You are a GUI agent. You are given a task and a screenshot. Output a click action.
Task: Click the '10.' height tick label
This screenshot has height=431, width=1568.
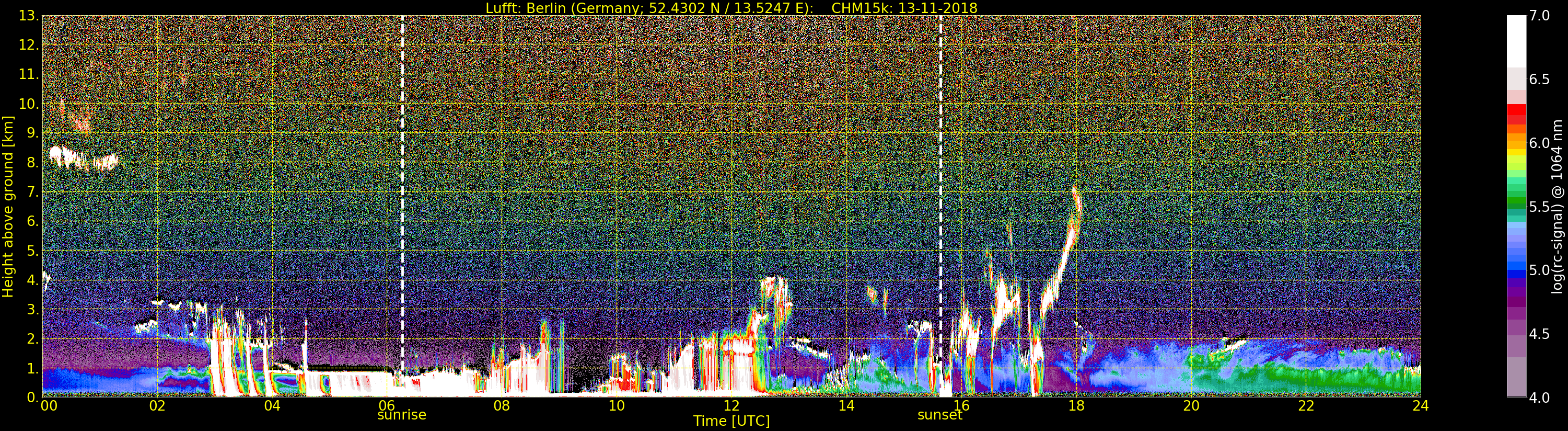click(29, 104)
